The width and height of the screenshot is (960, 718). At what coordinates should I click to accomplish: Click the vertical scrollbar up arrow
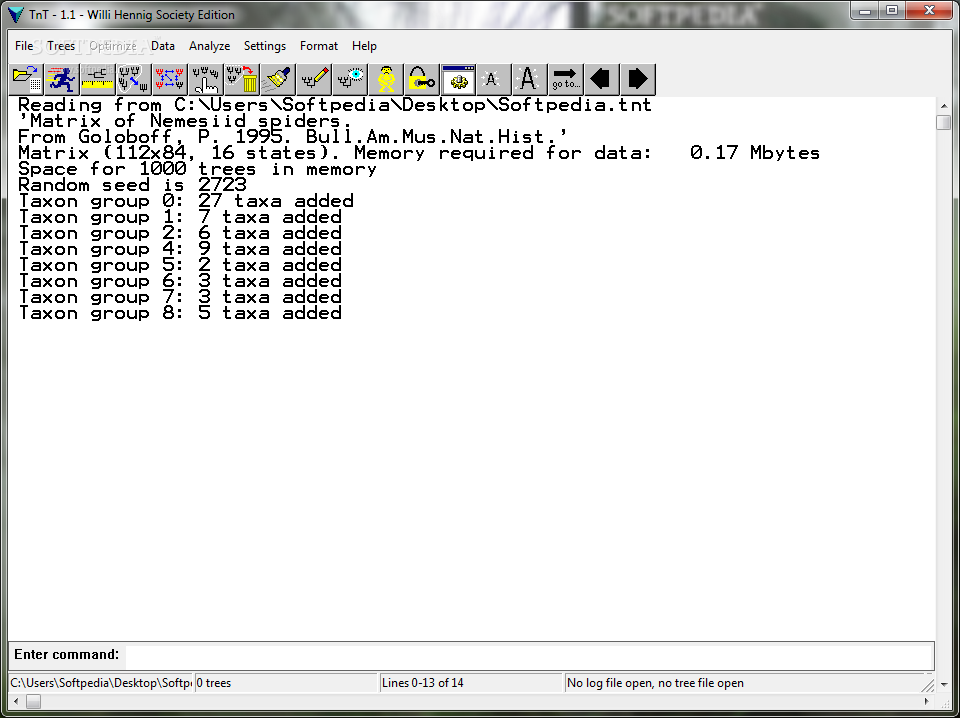tap(943, 105)
